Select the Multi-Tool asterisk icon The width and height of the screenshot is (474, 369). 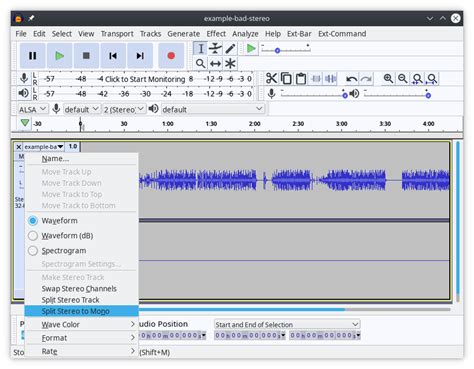(230, 63)
